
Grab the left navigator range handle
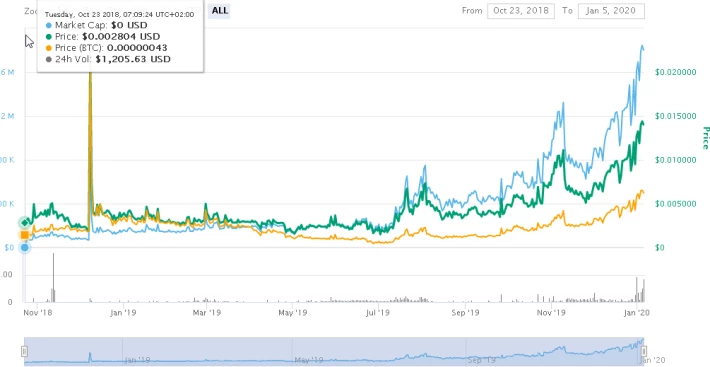point(24,351)
